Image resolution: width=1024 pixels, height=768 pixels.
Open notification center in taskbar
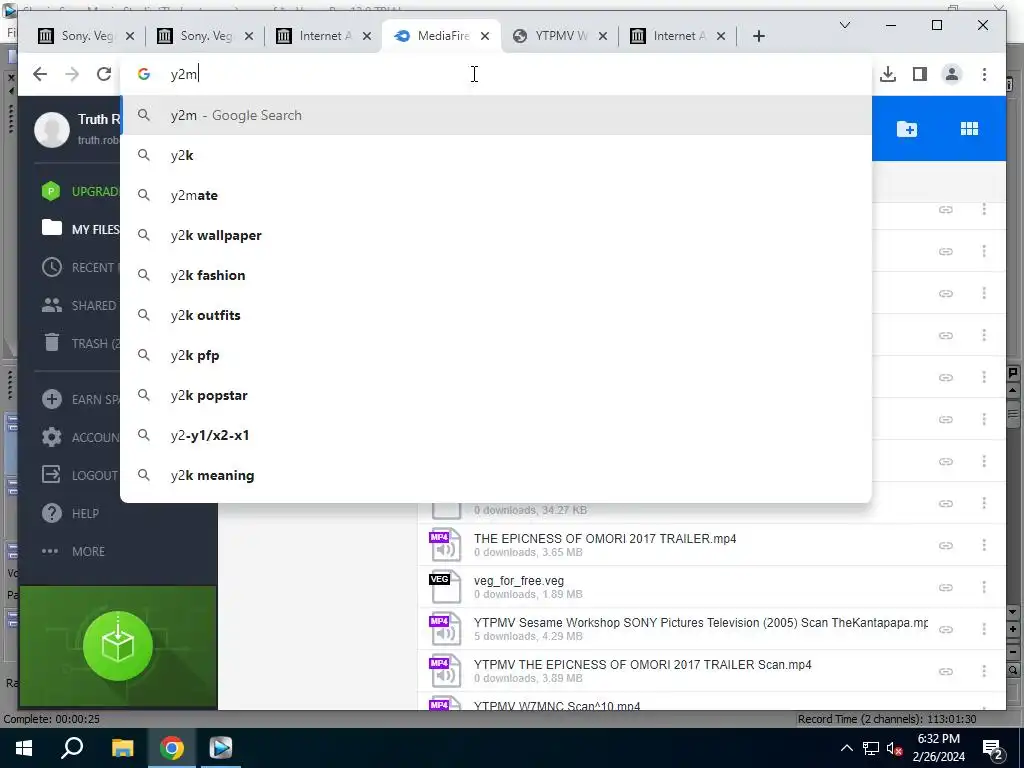pos(993,748)
